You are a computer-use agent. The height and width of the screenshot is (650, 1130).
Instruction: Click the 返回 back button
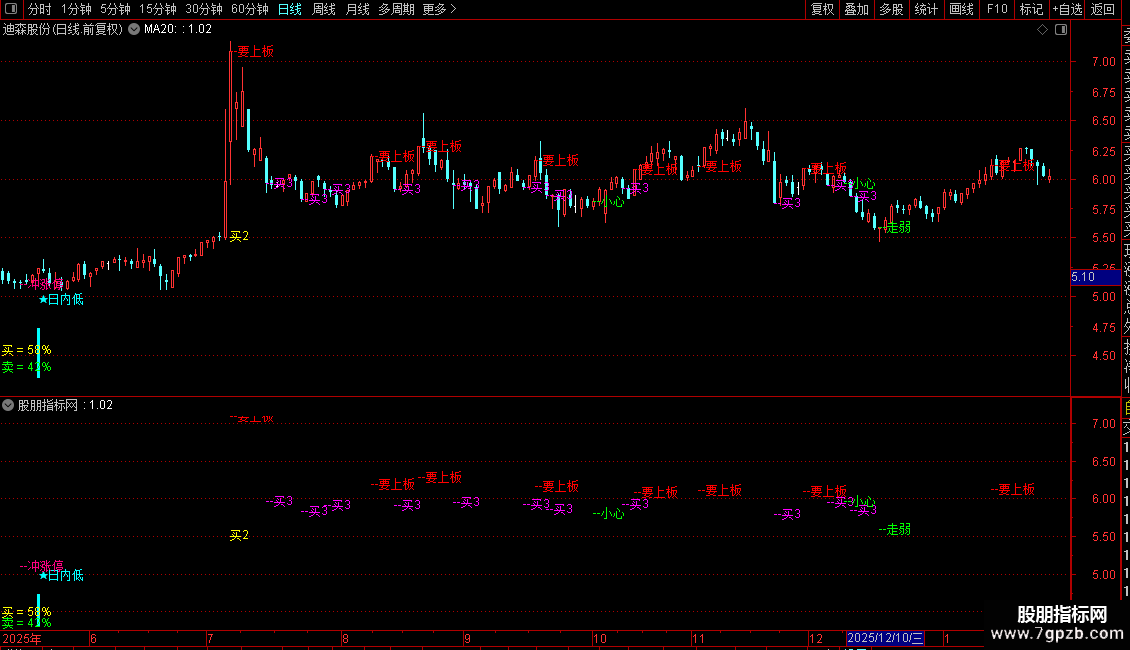click(1102, 9)
